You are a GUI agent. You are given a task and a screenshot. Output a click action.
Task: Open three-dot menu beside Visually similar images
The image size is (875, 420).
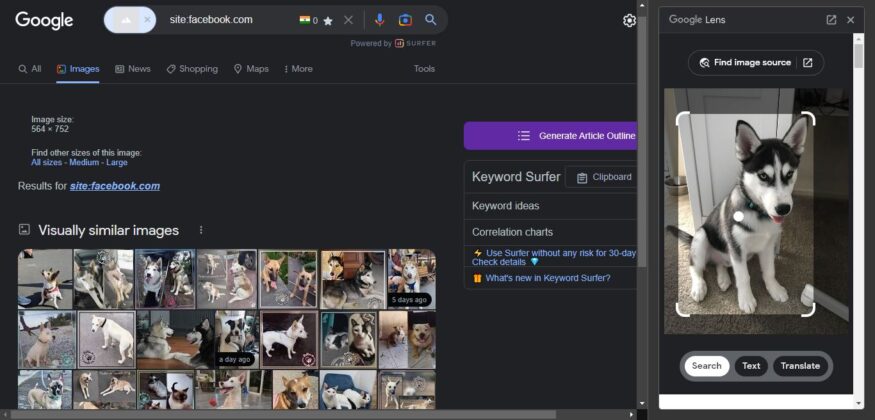tap(201, 230)
